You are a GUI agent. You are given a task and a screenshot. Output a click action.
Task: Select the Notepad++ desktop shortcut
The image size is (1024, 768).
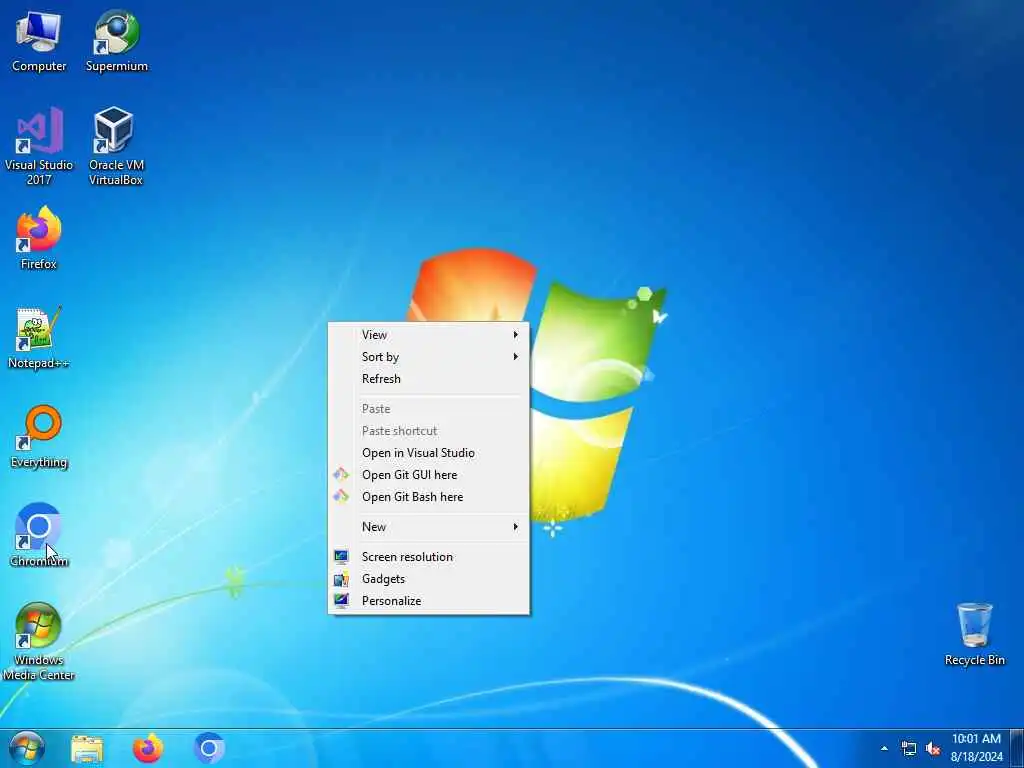(39, 338)
